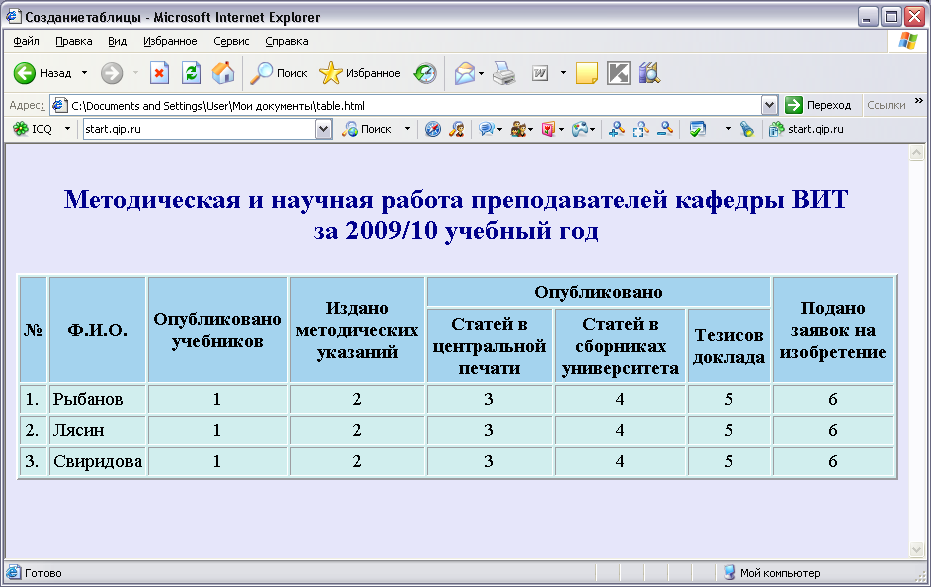
Task: Open the start.qip.ru link in ICQ toolbar
Action: click(x=806, y=129)
